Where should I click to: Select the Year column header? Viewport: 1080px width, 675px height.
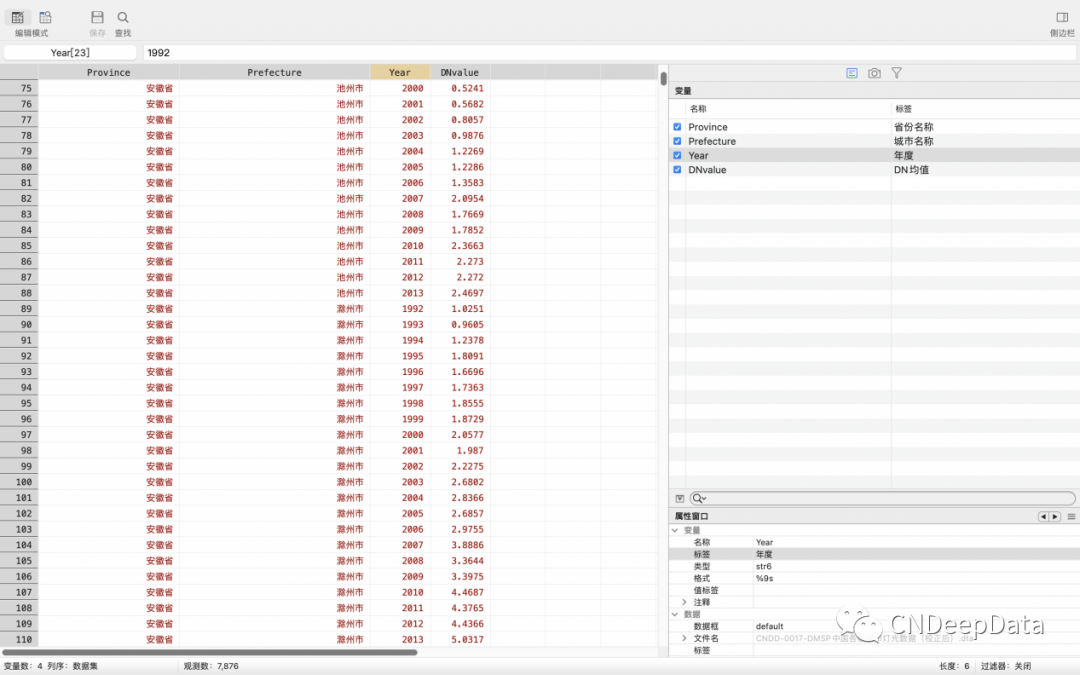[399, 72]
